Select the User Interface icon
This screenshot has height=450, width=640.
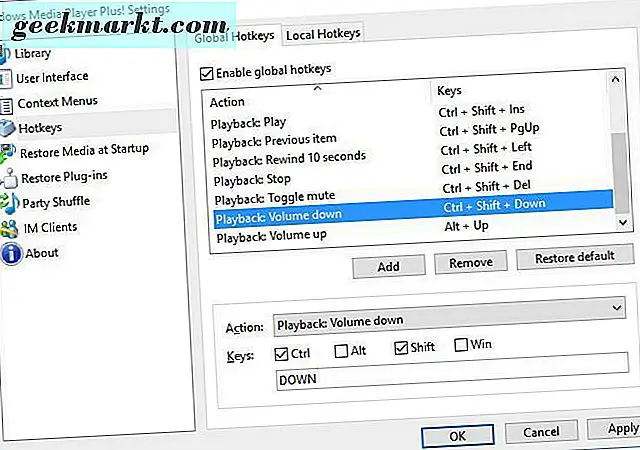pyautogui.click(x=6, y=77)
